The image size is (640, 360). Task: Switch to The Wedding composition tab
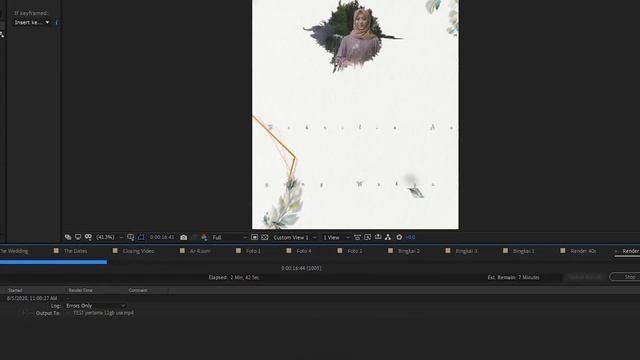[14, 251]
